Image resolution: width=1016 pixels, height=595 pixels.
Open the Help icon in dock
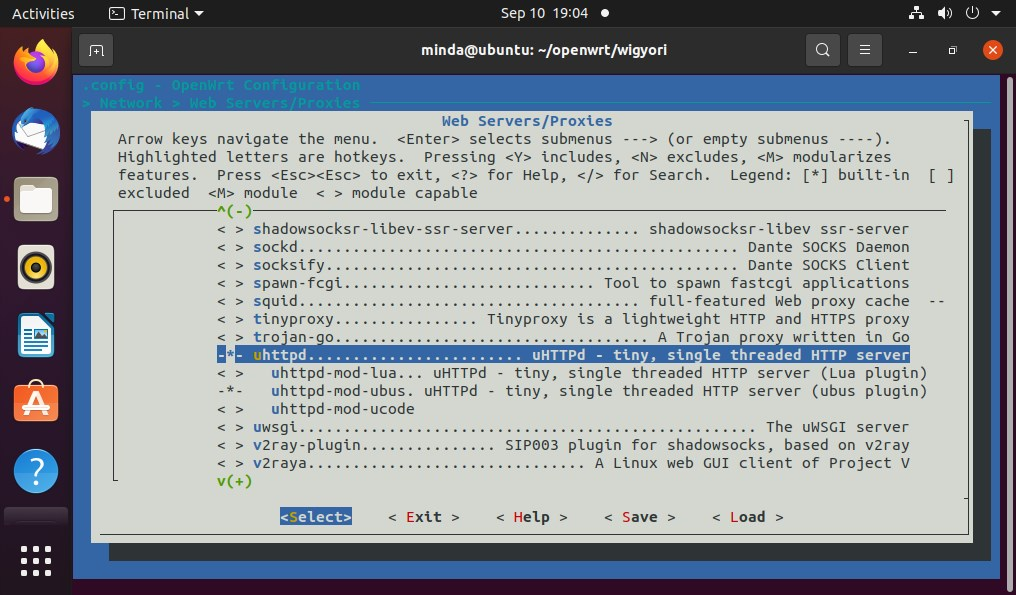36,471
